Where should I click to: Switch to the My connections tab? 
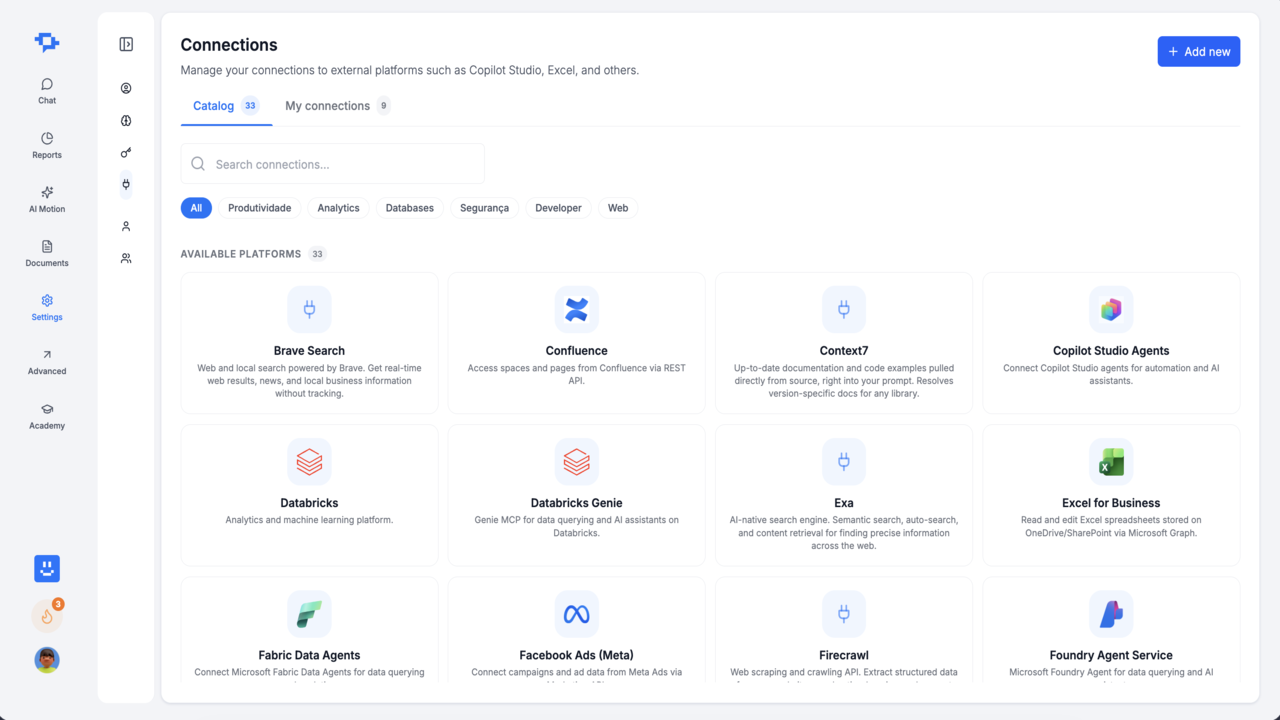(x=337, y=106)
